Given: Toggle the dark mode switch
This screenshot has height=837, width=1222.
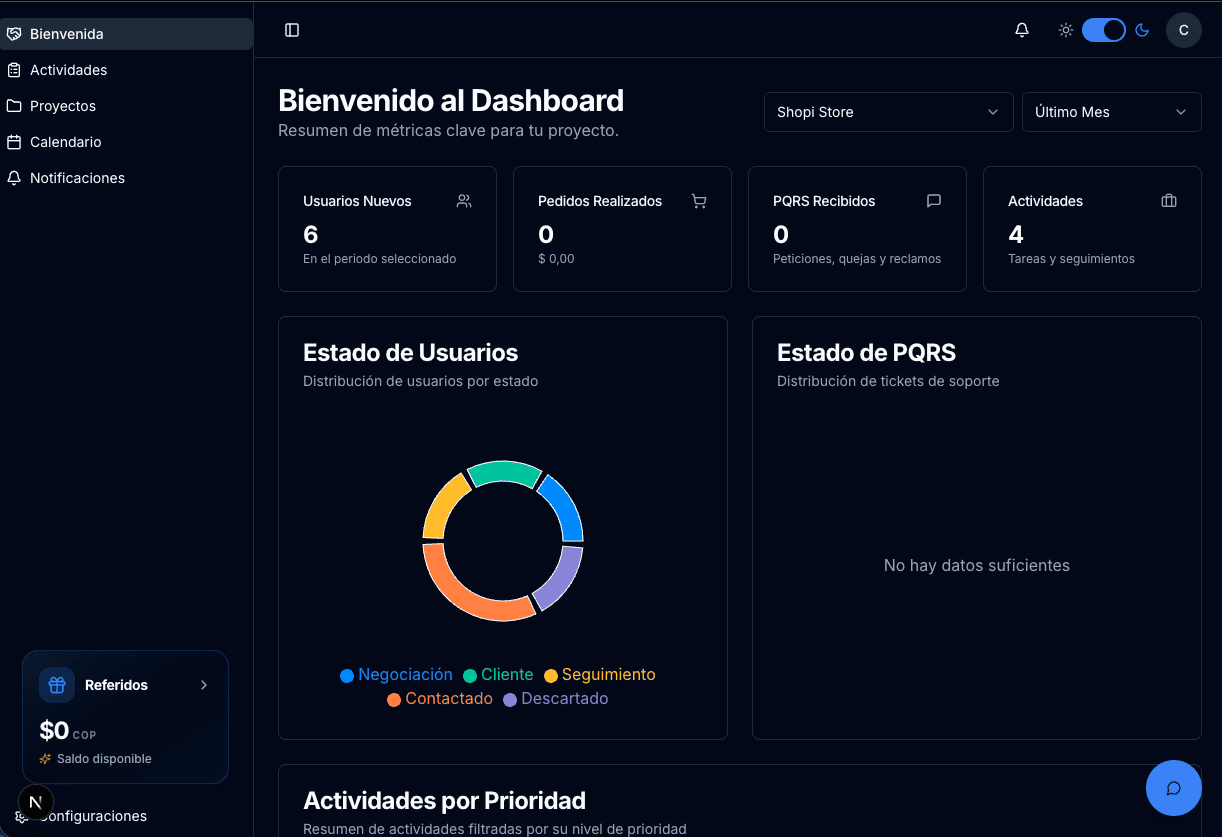Looking at the screenshot, I should click(x=1104, y=30).
